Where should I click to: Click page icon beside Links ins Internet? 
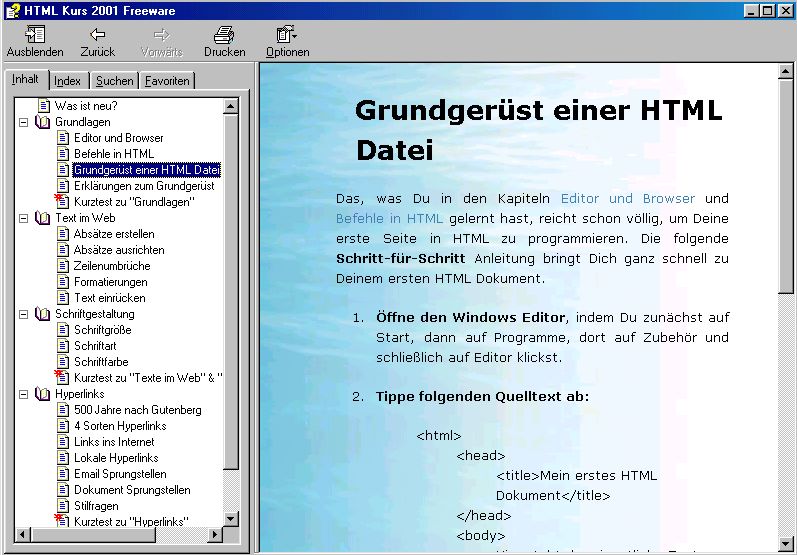[x=63, y=442]
